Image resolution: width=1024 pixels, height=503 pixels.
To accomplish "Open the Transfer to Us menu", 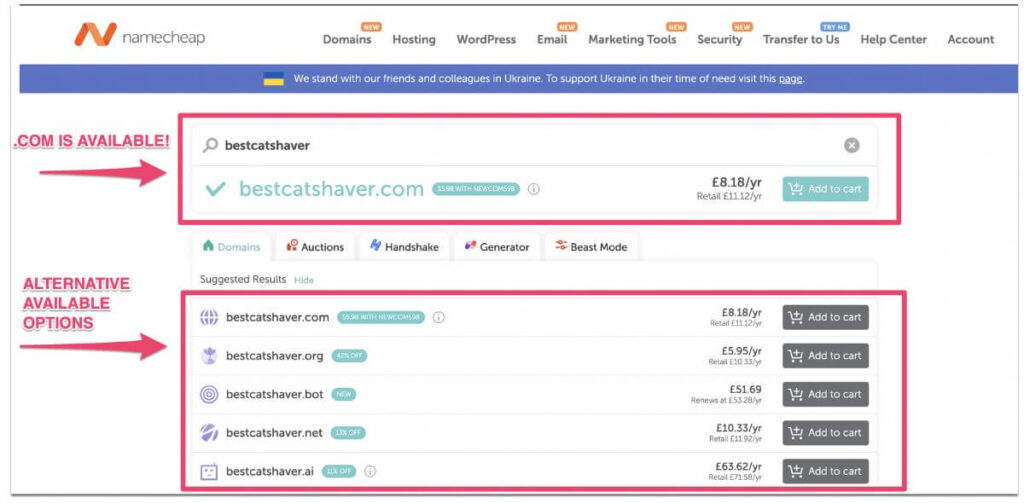I will click(801, 39).
